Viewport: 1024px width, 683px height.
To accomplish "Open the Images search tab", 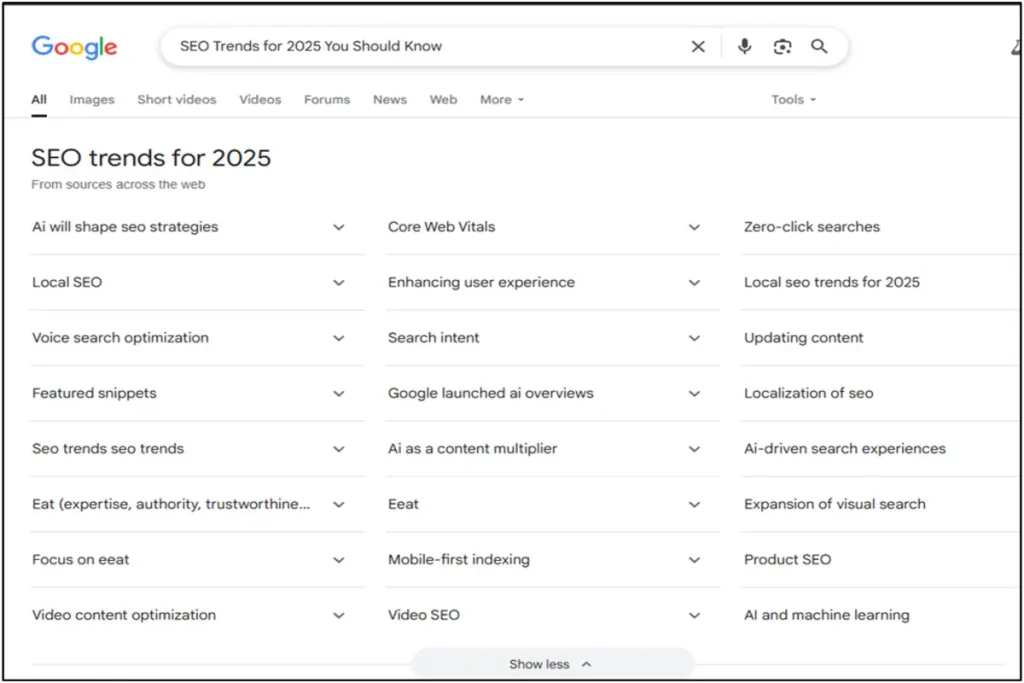I will pos(91,99).
